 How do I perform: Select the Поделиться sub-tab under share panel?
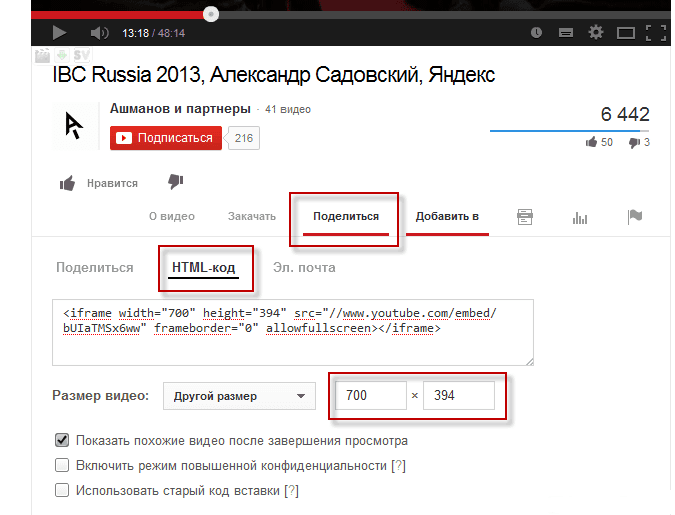pos(95,267)
